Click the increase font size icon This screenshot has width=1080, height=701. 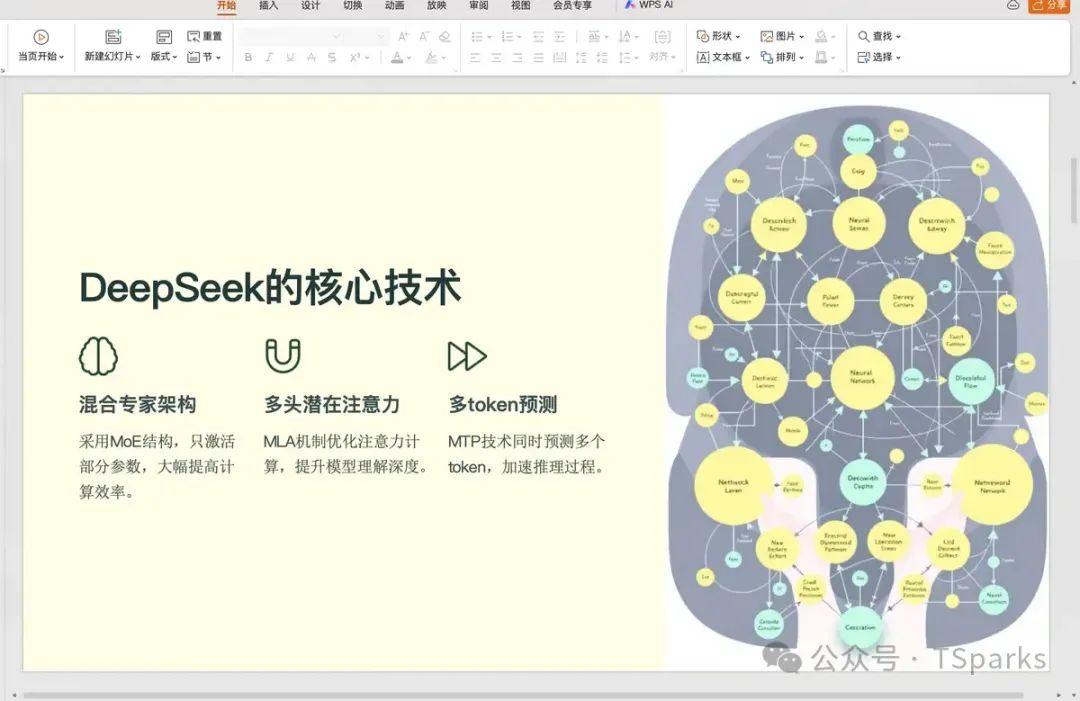pyautogui.click(x=404, y=36)
